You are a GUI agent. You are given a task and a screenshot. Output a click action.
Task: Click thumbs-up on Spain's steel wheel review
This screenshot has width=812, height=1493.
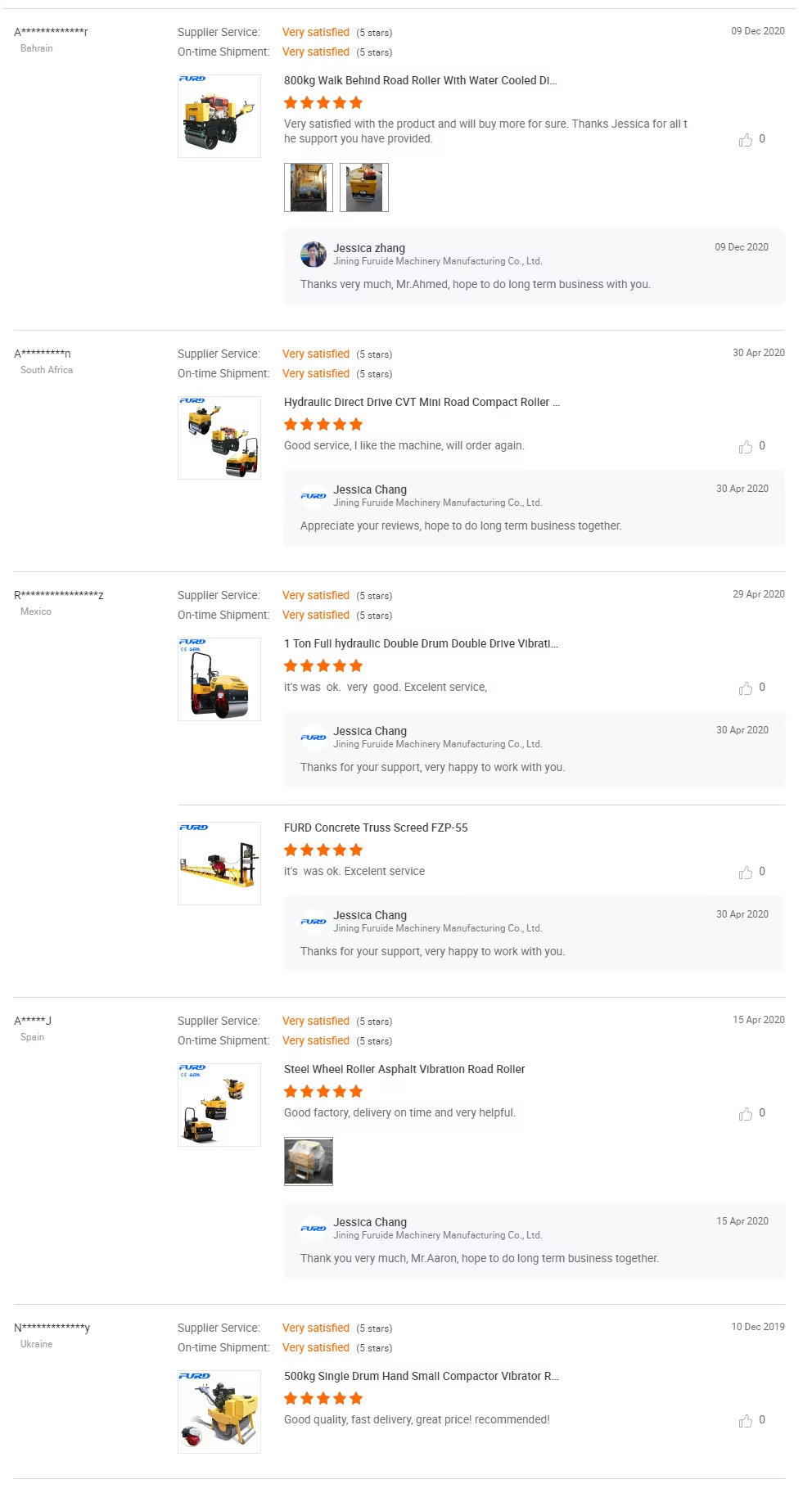(746, 1113)
